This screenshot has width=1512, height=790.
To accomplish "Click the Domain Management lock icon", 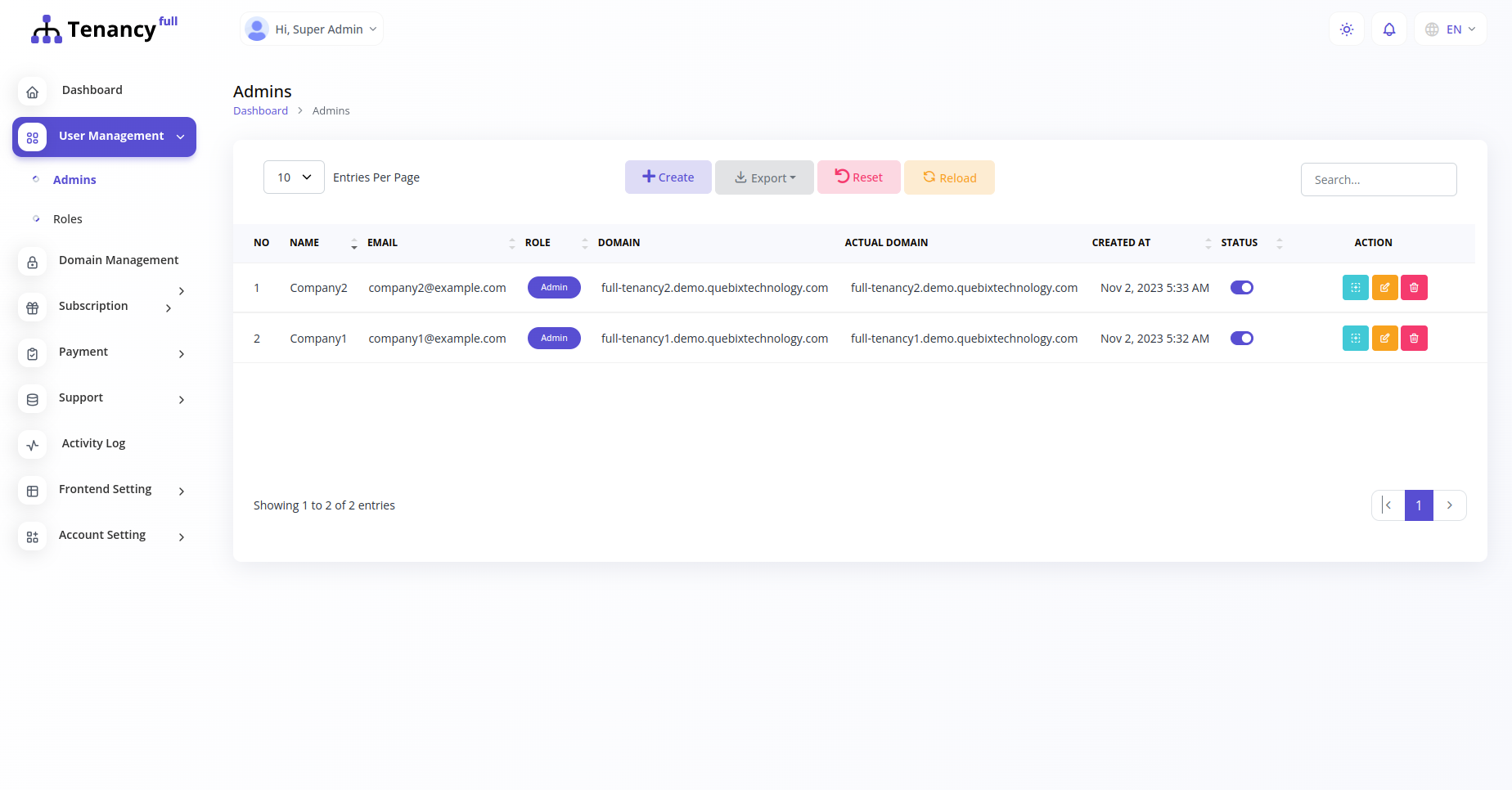I will pos(32,262).
